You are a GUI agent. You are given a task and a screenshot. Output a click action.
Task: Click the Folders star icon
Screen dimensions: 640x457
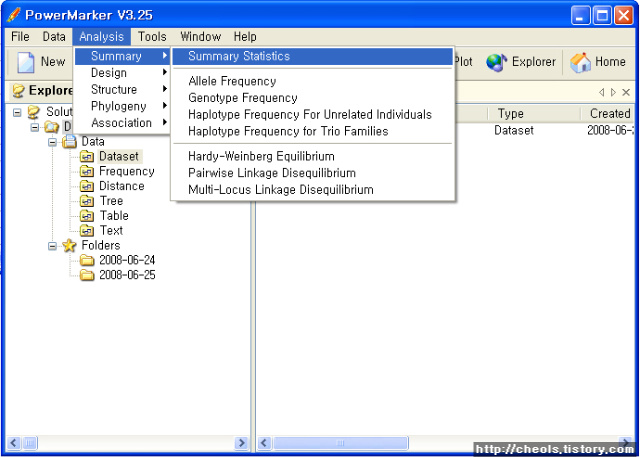69,245
